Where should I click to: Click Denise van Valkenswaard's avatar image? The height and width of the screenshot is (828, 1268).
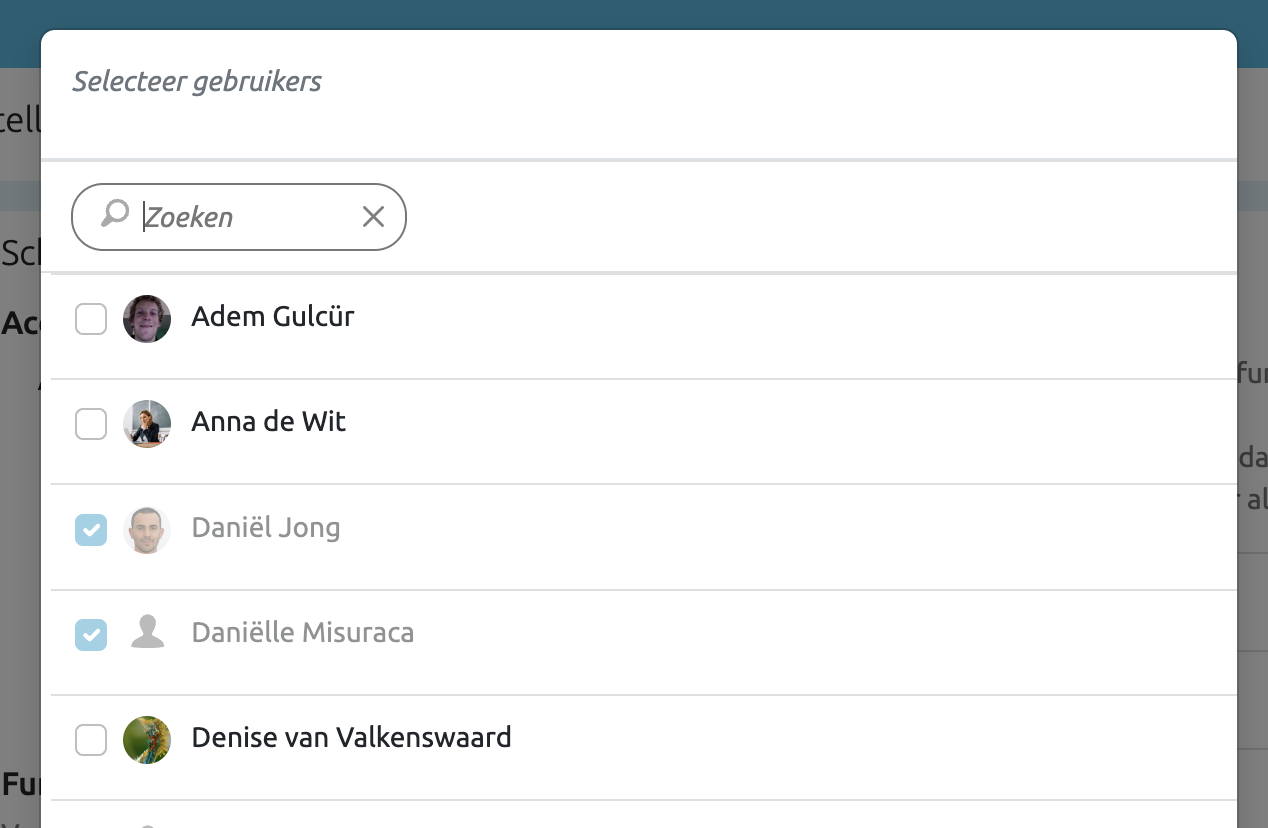pos(147,740)
